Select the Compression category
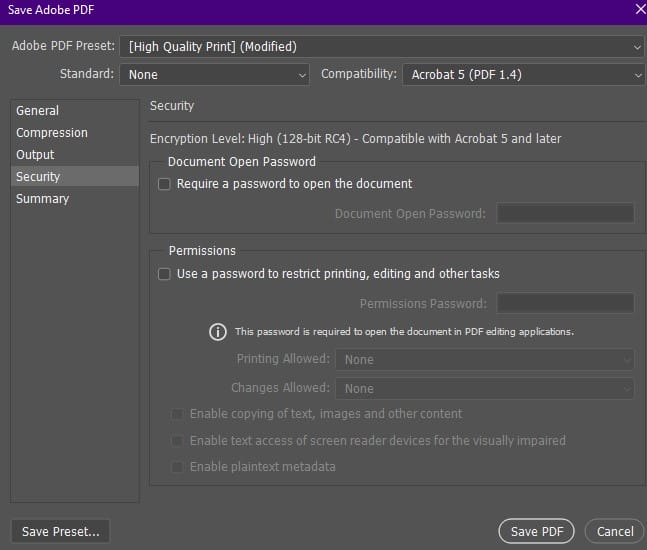 [75, 133]
